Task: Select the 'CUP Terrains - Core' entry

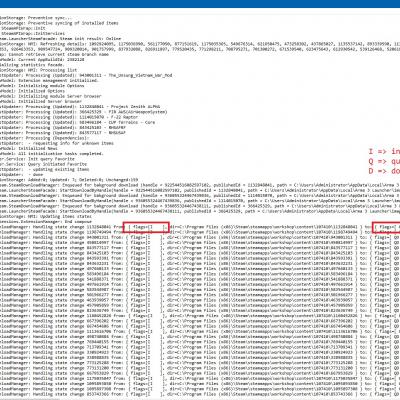Action: [132, 122]
